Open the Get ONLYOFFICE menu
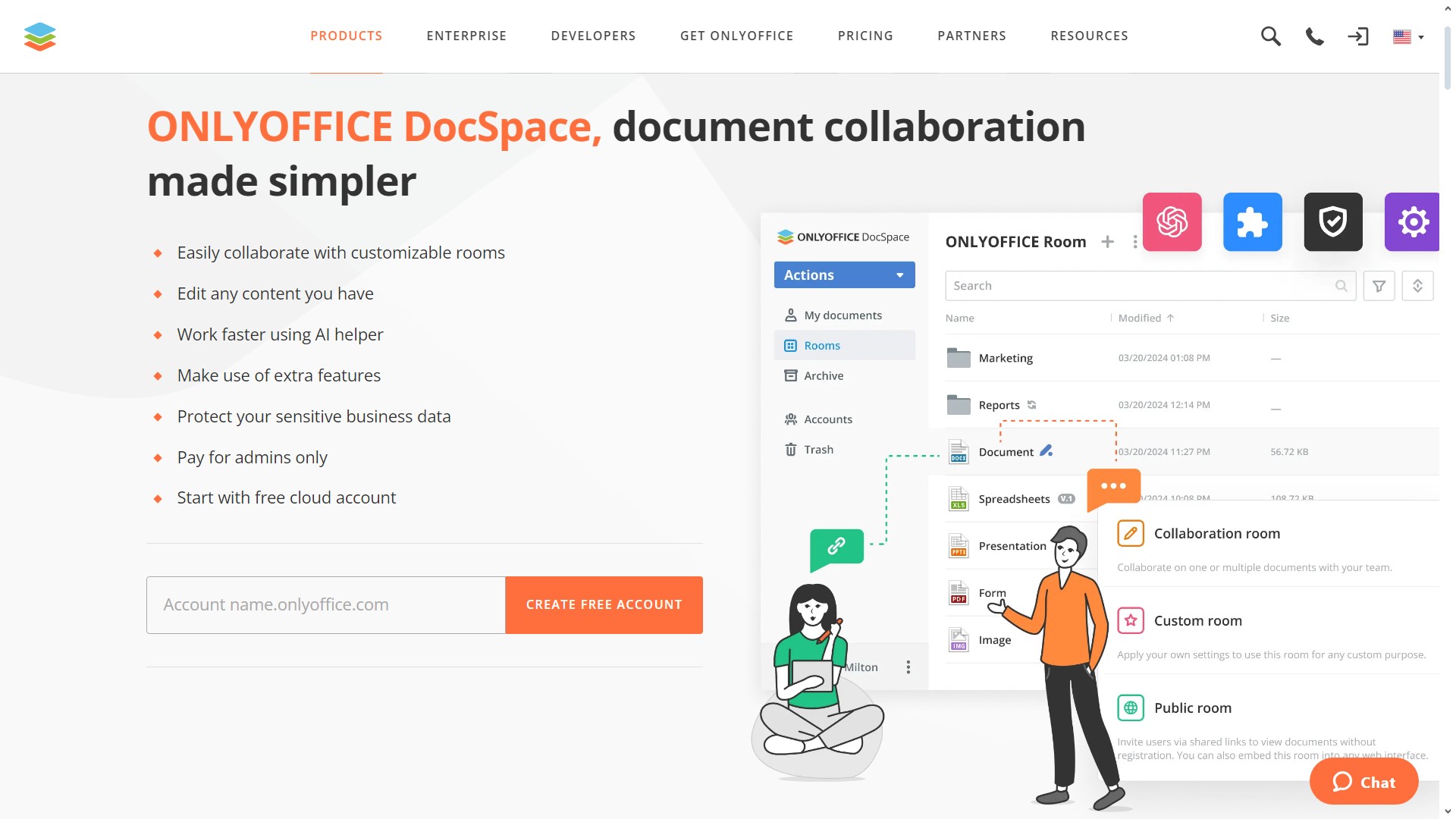Viewport: 1456px width, 819px height. [736, 36]
